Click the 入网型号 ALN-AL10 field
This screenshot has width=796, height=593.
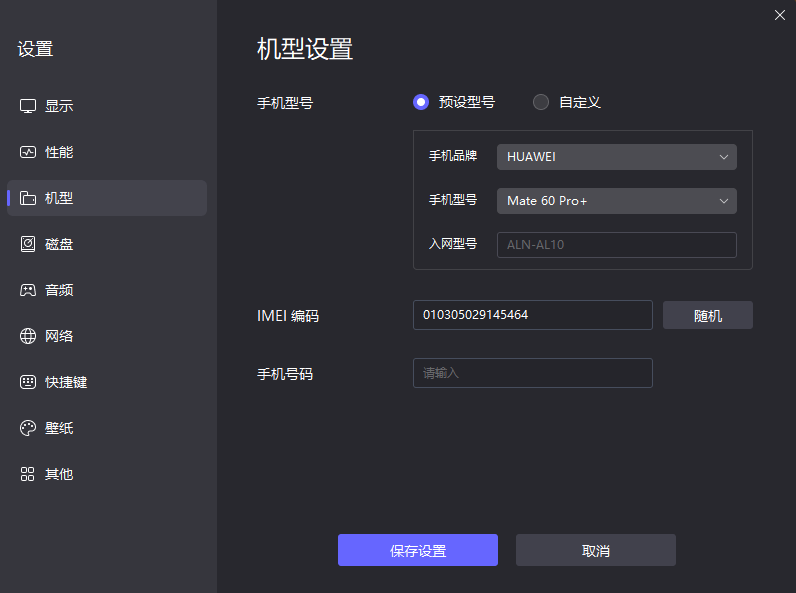[x=617, y=245]
